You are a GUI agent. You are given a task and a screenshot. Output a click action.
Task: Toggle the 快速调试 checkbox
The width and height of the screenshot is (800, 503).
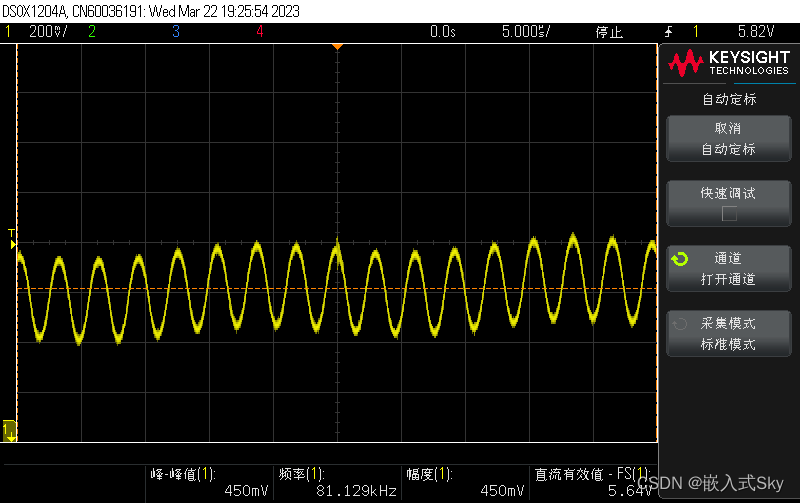729,214
